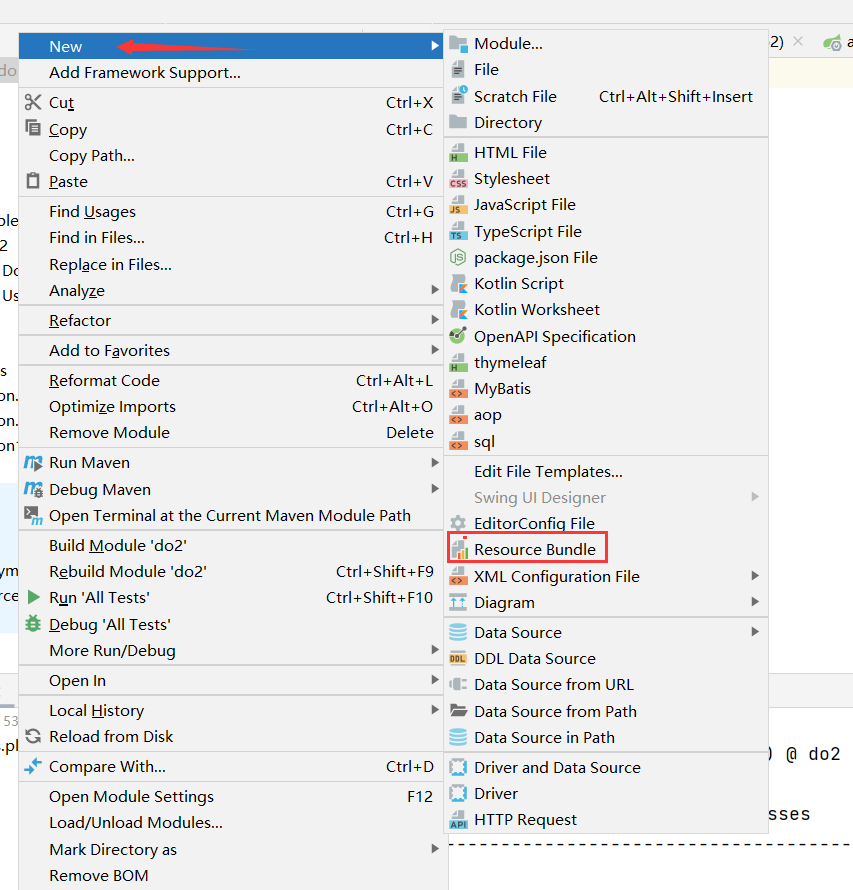Create a new MyBatis file
This screenshot has width=853, height=890.
coord(505,388)
